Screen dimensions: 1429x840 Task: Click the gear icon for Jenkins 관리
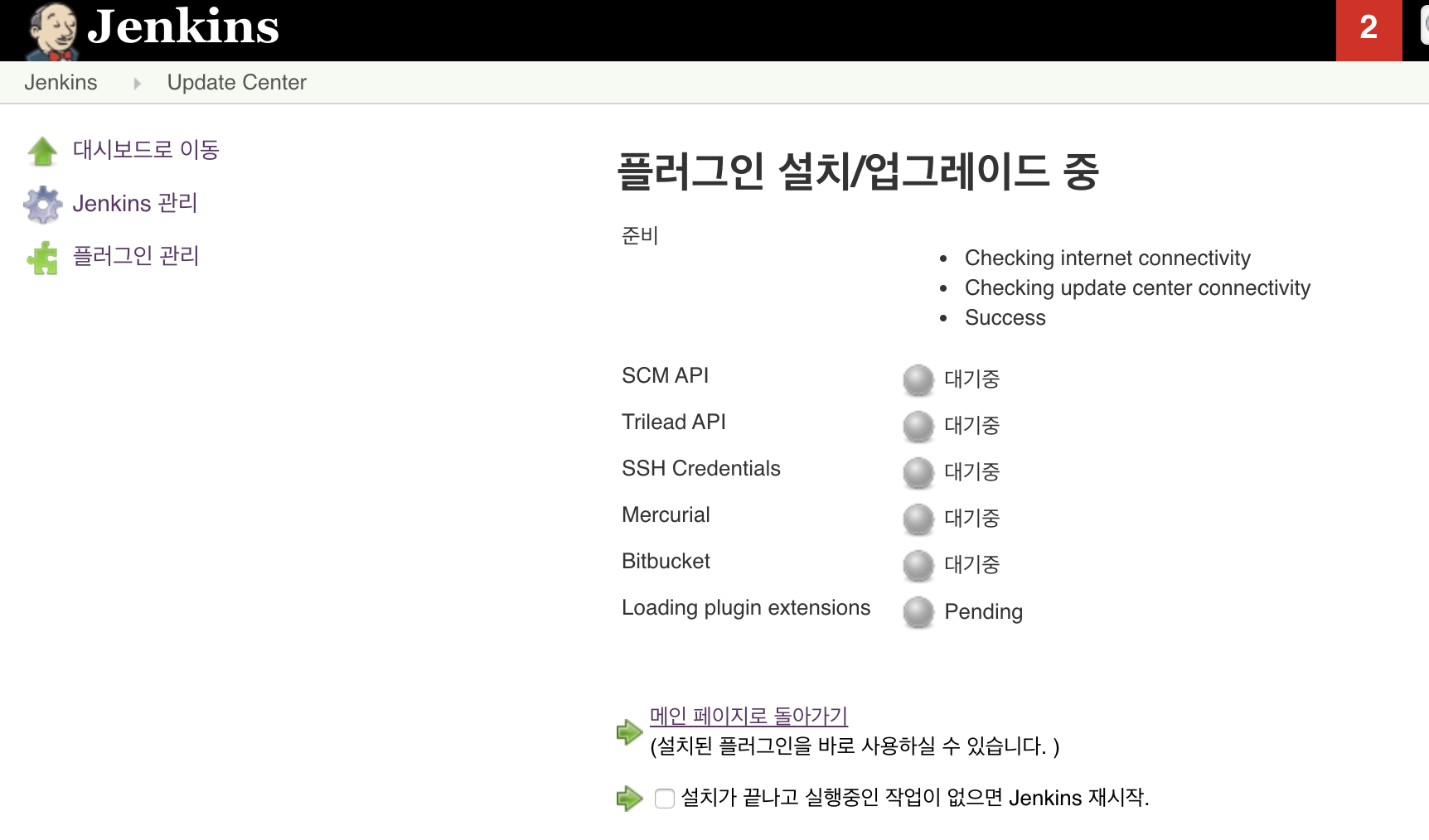pyautogui.click(x=42, y=204)
